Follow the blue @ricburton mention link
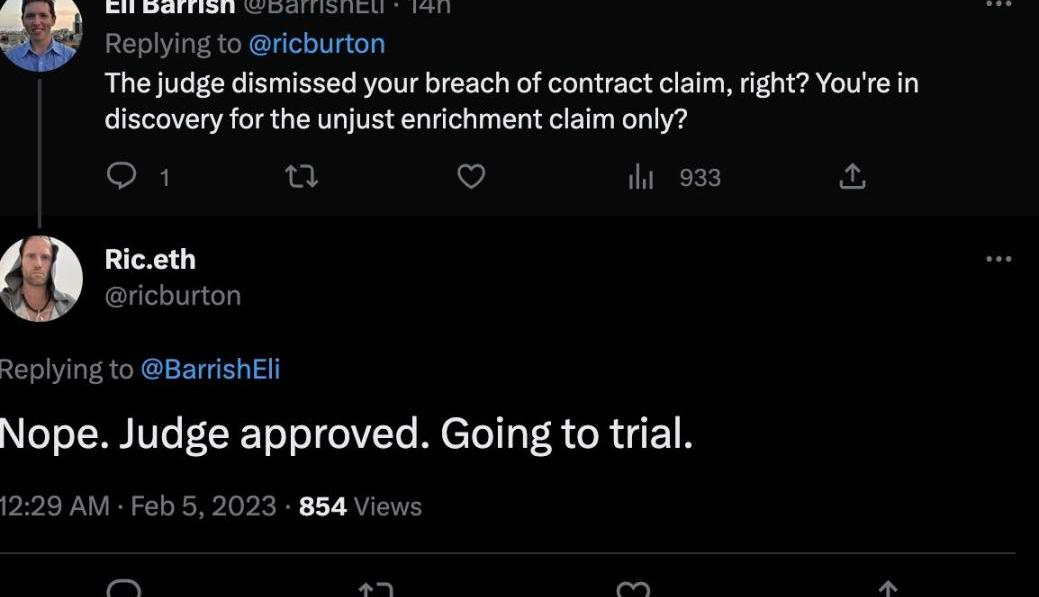The height and width of the screenshot is (597, 1039). tap(316, 44)
